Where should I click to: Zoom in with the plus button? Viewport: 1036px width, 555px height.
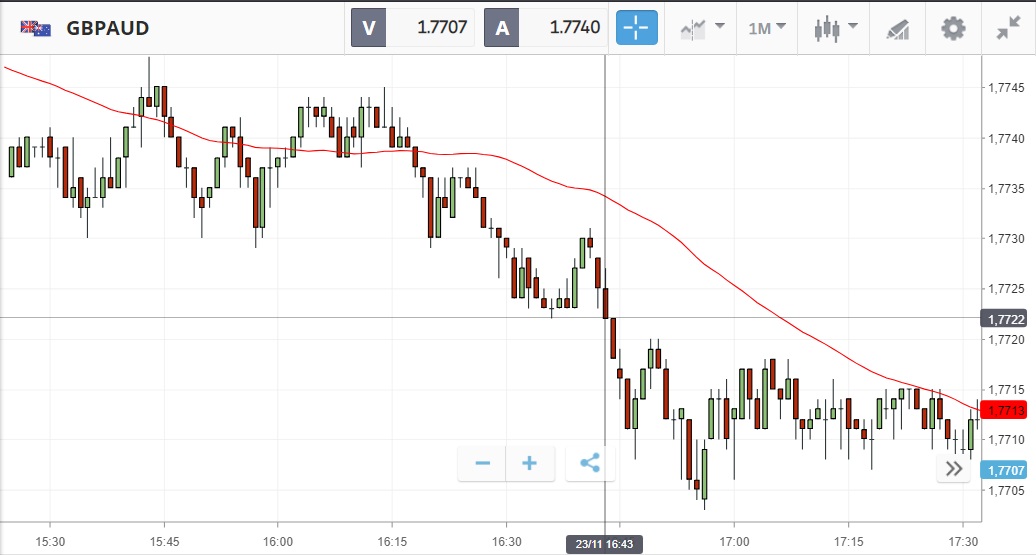coord(530,463)
